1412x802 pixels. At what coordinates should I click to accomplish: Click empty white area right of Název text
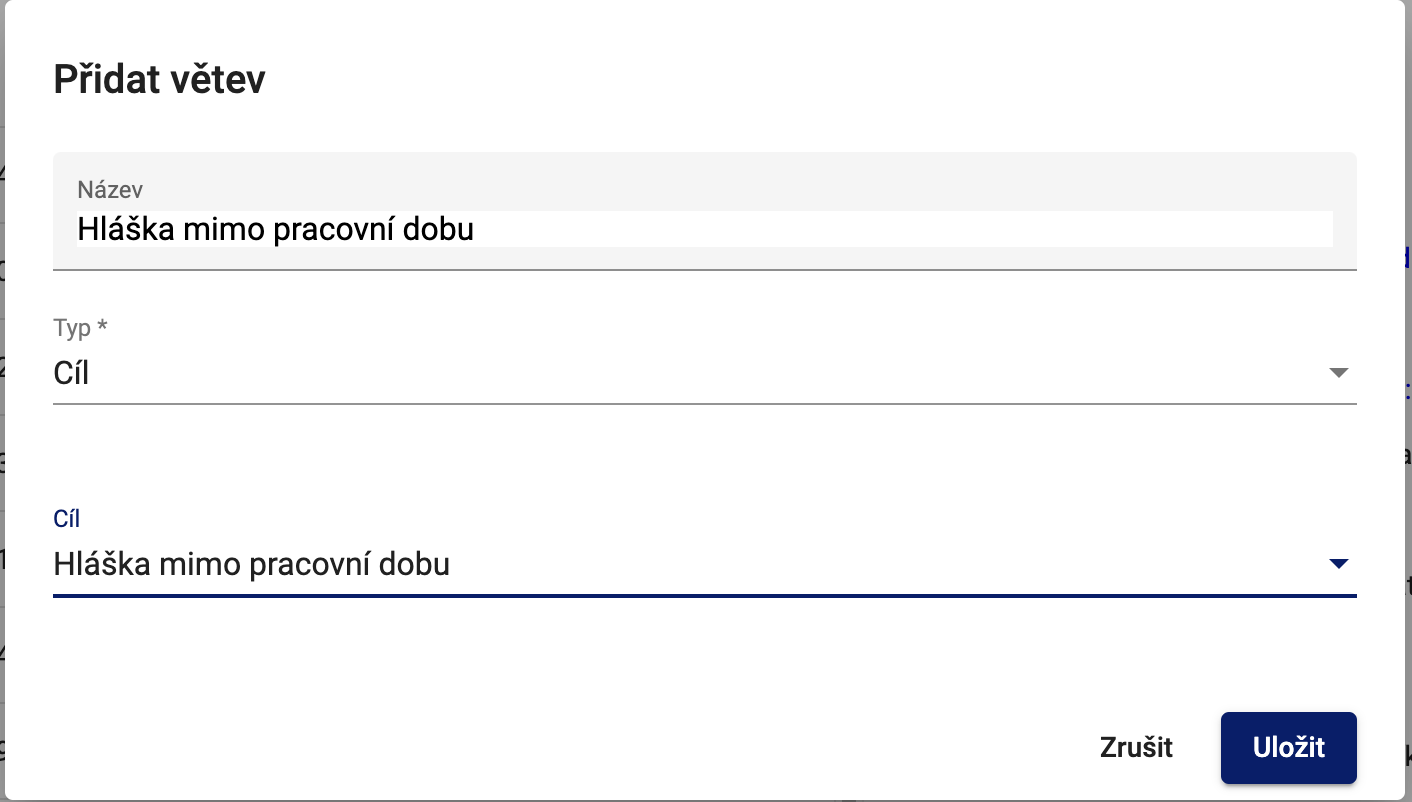(900, 230)
